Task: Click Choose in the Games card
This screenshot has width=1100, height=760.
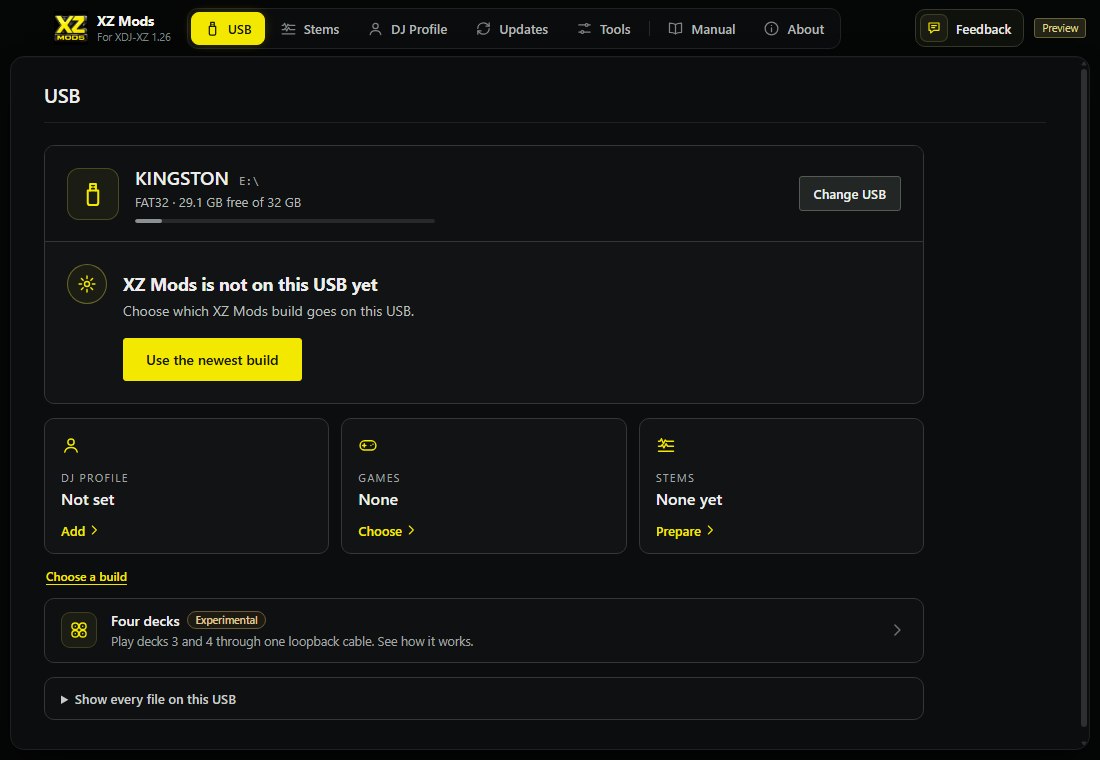Action: tap(380, 531)
